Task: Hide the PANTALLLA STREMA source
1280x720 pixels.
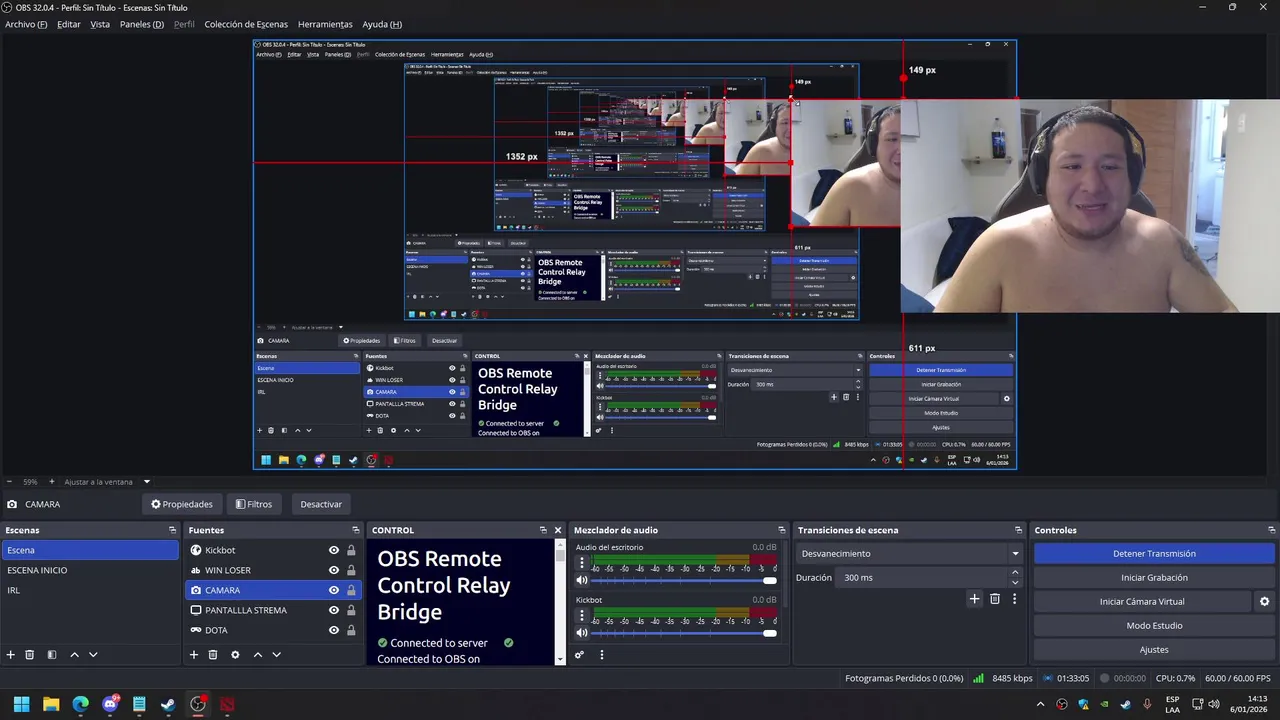Action: 334,610
